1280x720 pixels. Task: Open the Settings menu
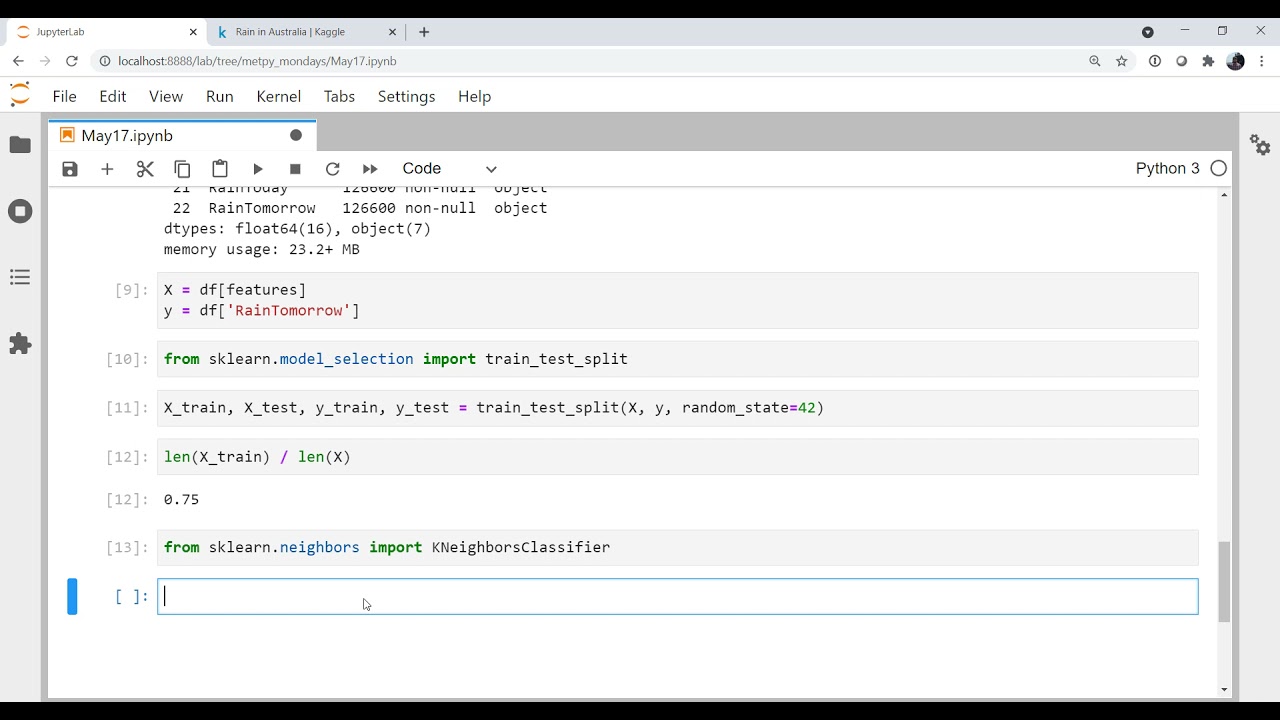pos(406,96)
